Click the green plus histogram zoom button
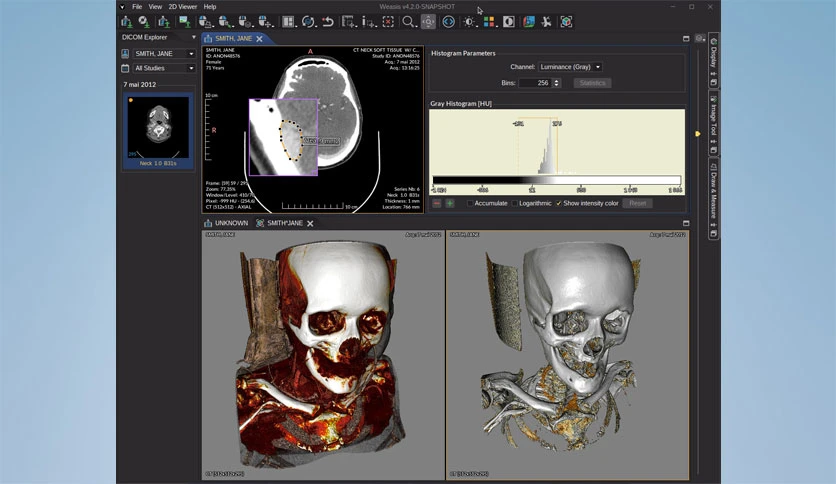 tap(449, 203)
